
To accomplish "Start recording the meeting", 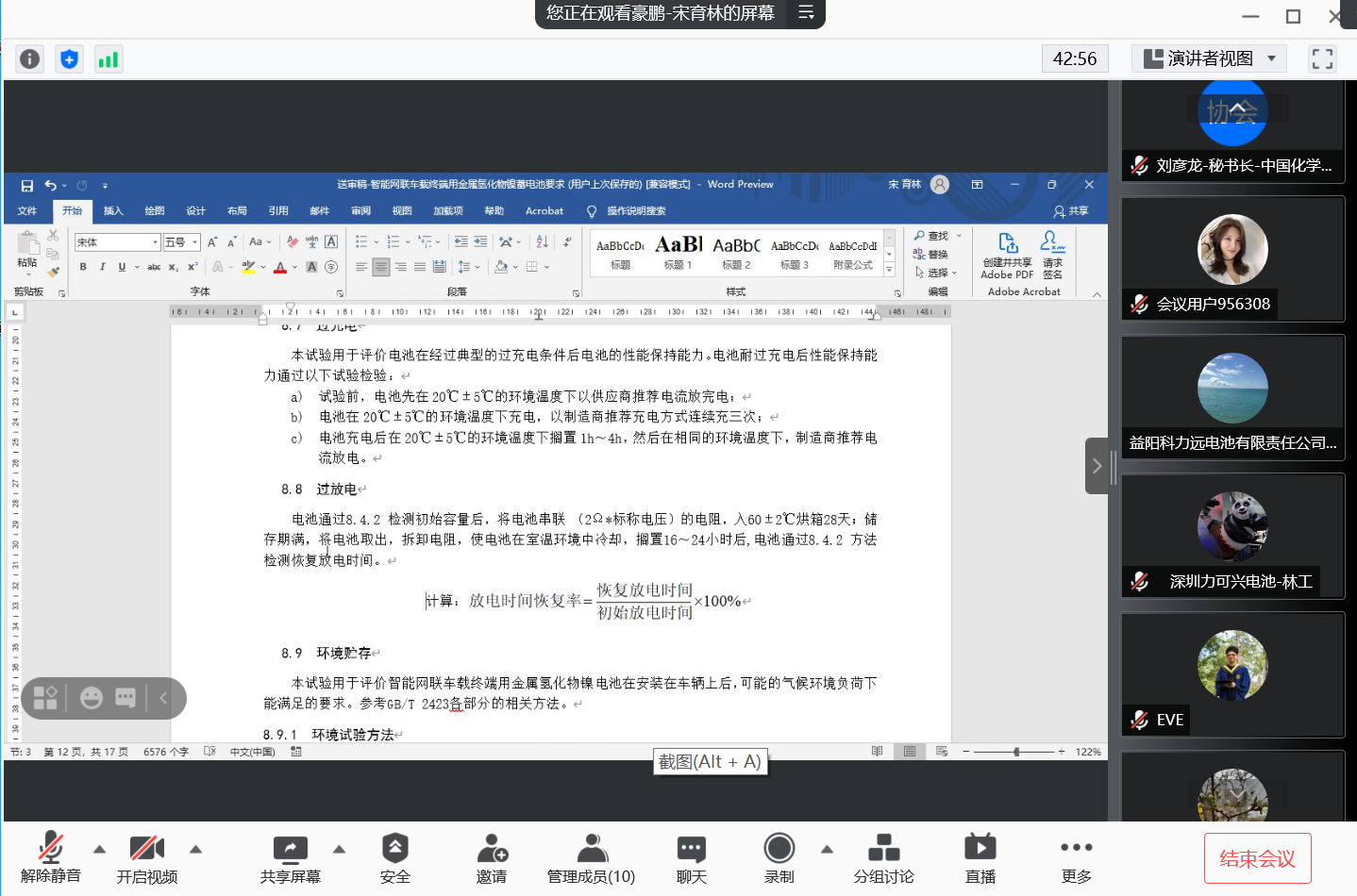I will tap(779, 857).
